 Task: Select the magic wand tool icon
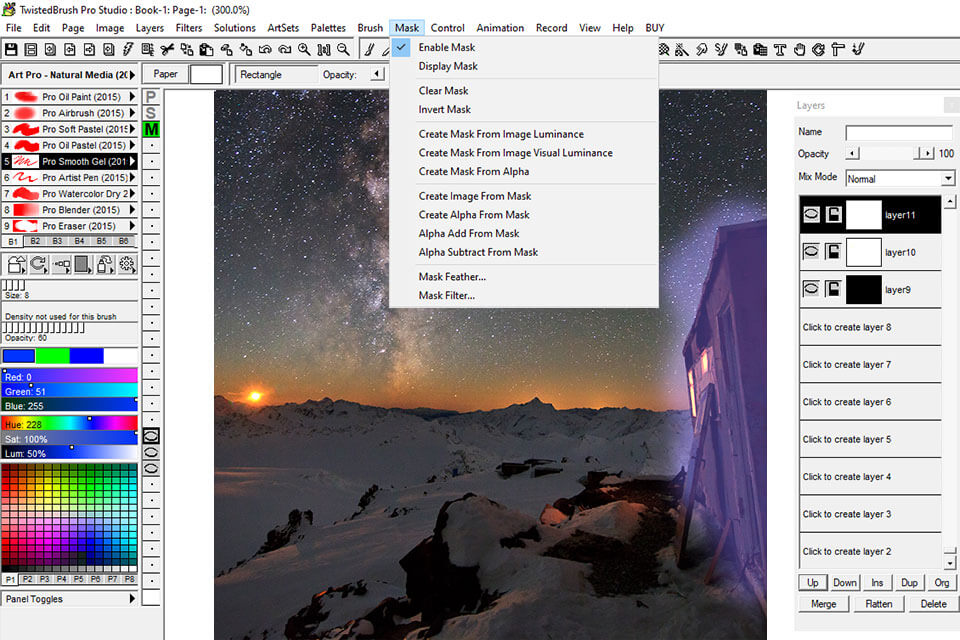[681, 50]
